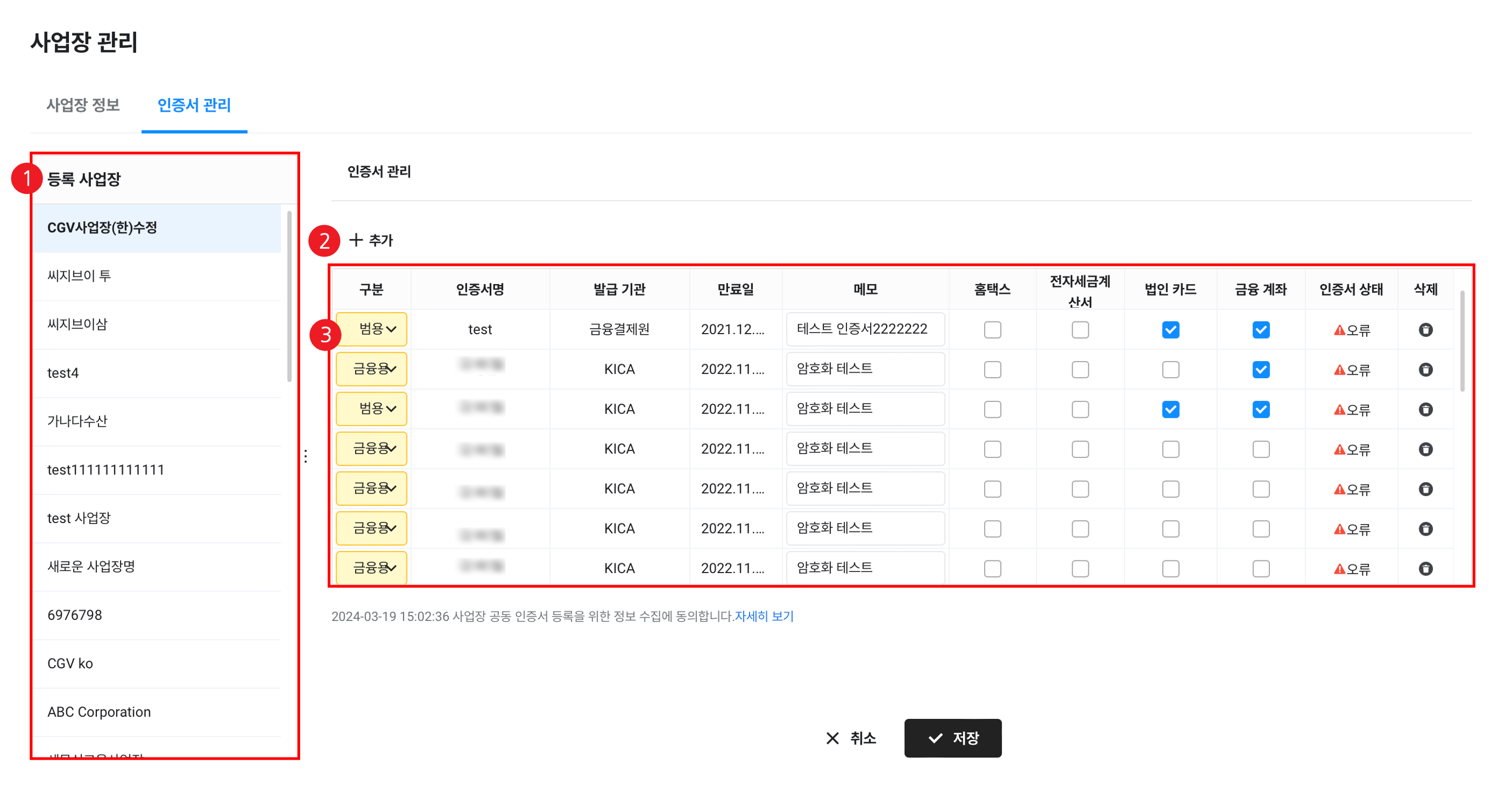Click trash icon in third certificate row
The width and height of the screenshot is (1504, 812).
coord(1425,409)
